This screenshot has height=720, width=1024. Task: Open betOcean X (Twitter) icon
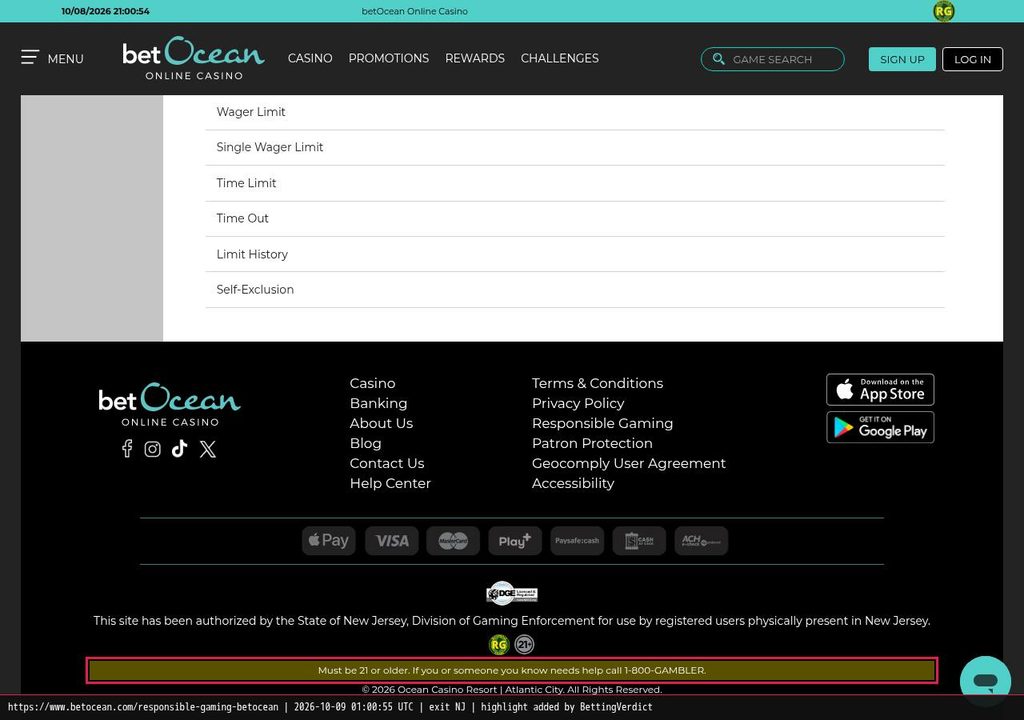click(x=208, y=449)
